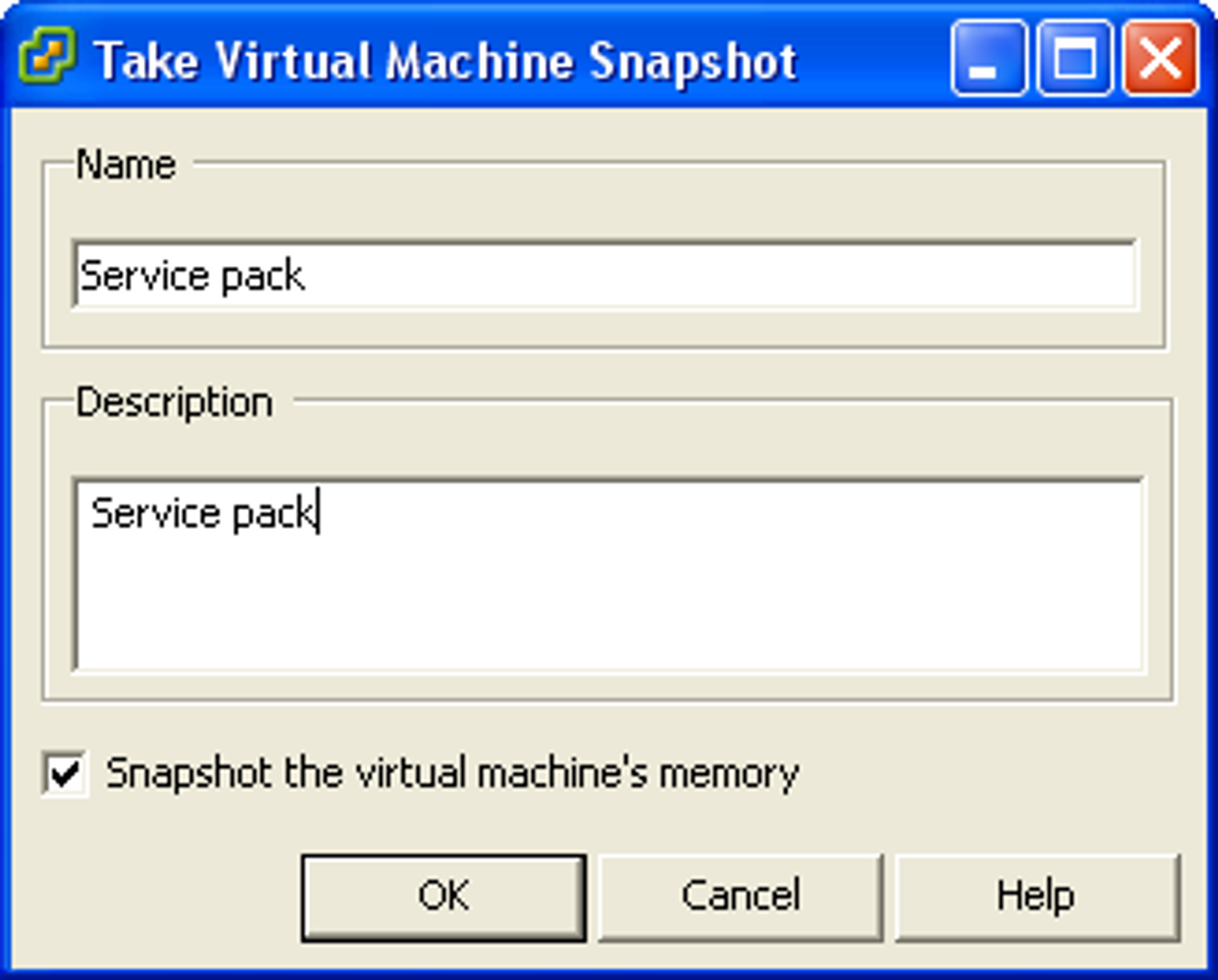The image size is (1218, 980).
Task: Close the snapshot dialog with the red X
Action: 1161,58
